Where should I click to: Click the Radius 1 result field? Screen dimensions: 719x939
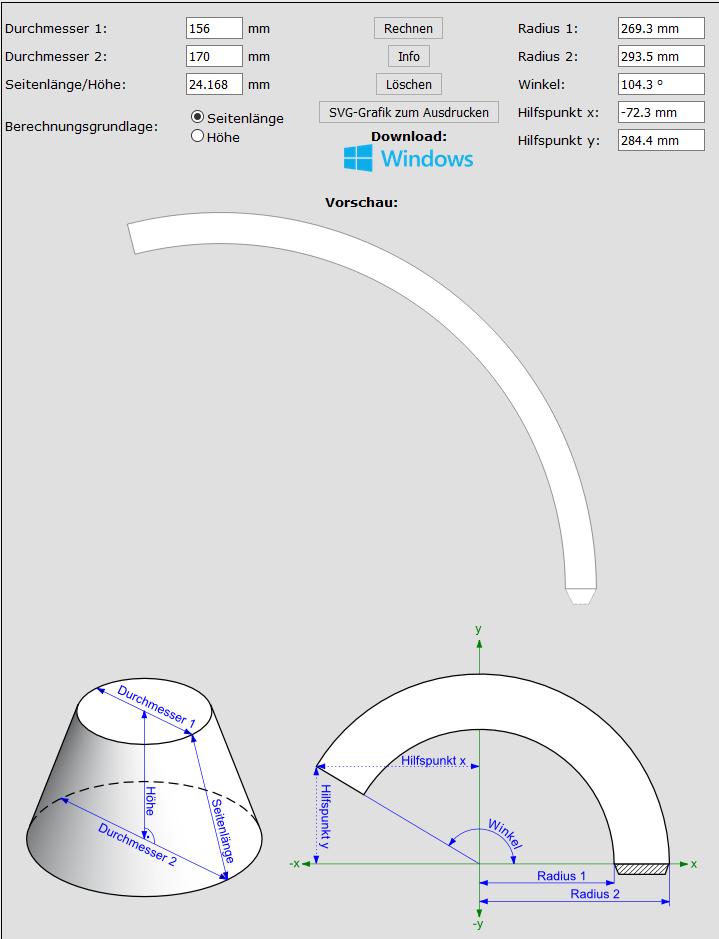coord(661,28)
